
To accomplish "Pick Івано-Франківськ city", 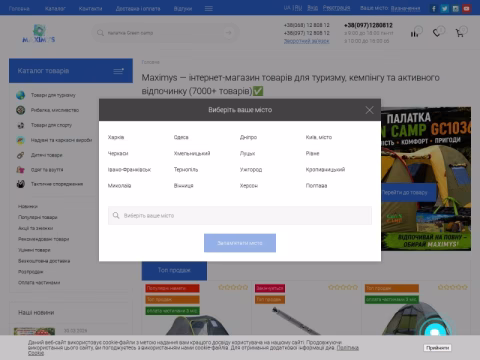I will click(129, 170).
